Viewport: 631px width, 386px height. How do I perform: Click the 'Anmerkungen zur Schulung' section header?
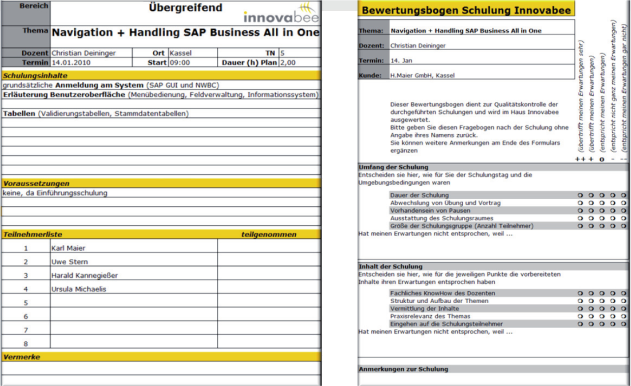click(493, 369)
